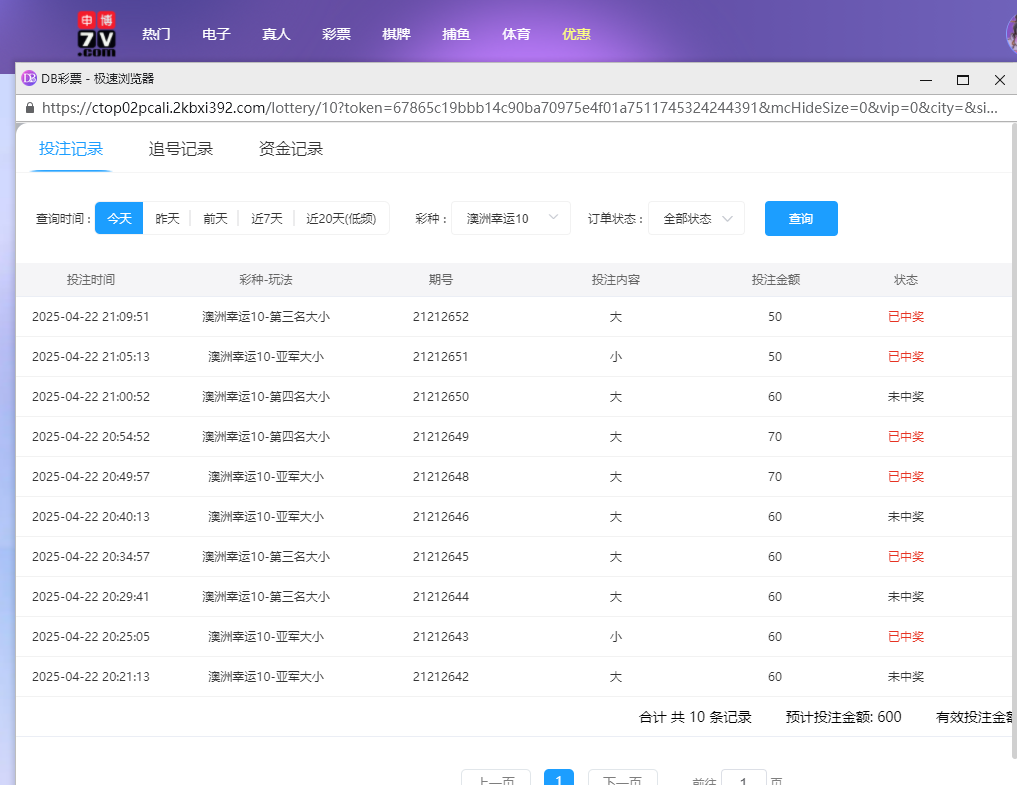Image resolution: width=1017 pixels, height=785 pixels.
Task: Open the 体育 sports menu
Action: (516, 33)
